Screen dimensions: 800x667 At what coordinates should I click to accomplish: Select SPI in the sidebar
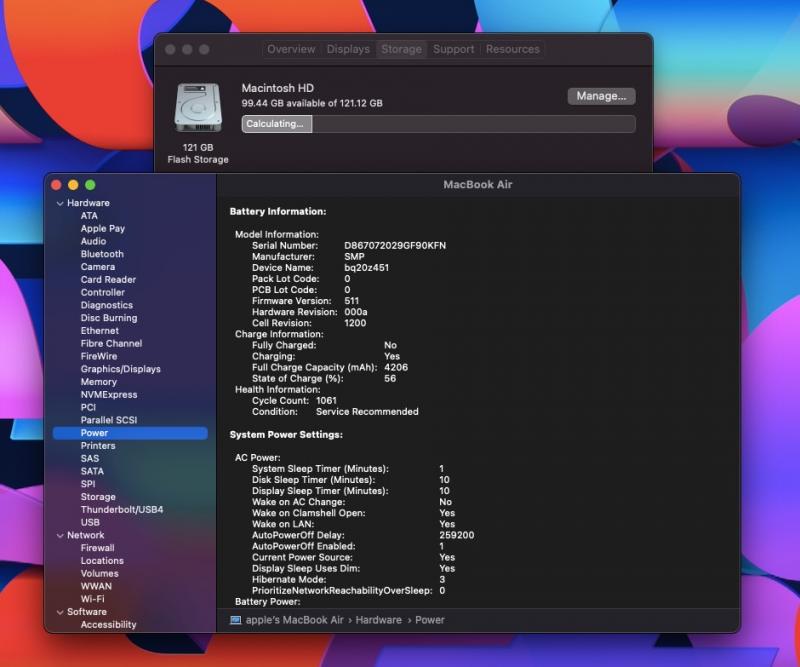pyautogui.click(x=88, y=484)
